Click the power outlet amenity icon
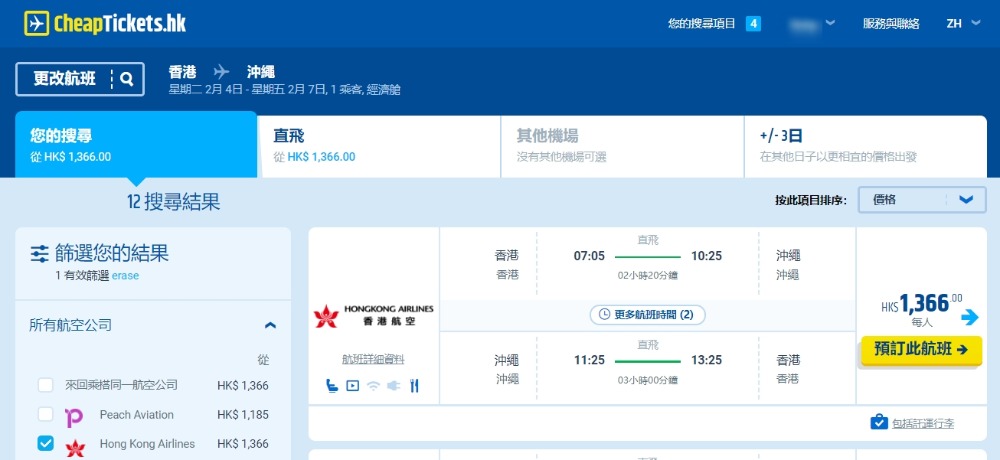This screenshot has width=1000, height=460. (393, 385)
